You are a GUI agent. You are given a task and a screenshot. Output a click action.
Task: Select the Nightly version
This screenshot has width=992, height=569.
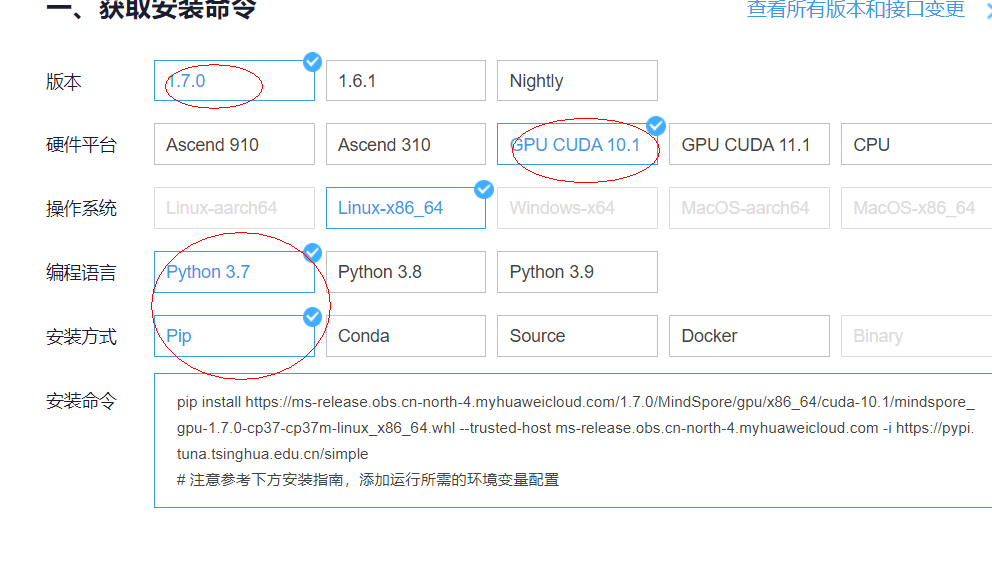point(576,81)
